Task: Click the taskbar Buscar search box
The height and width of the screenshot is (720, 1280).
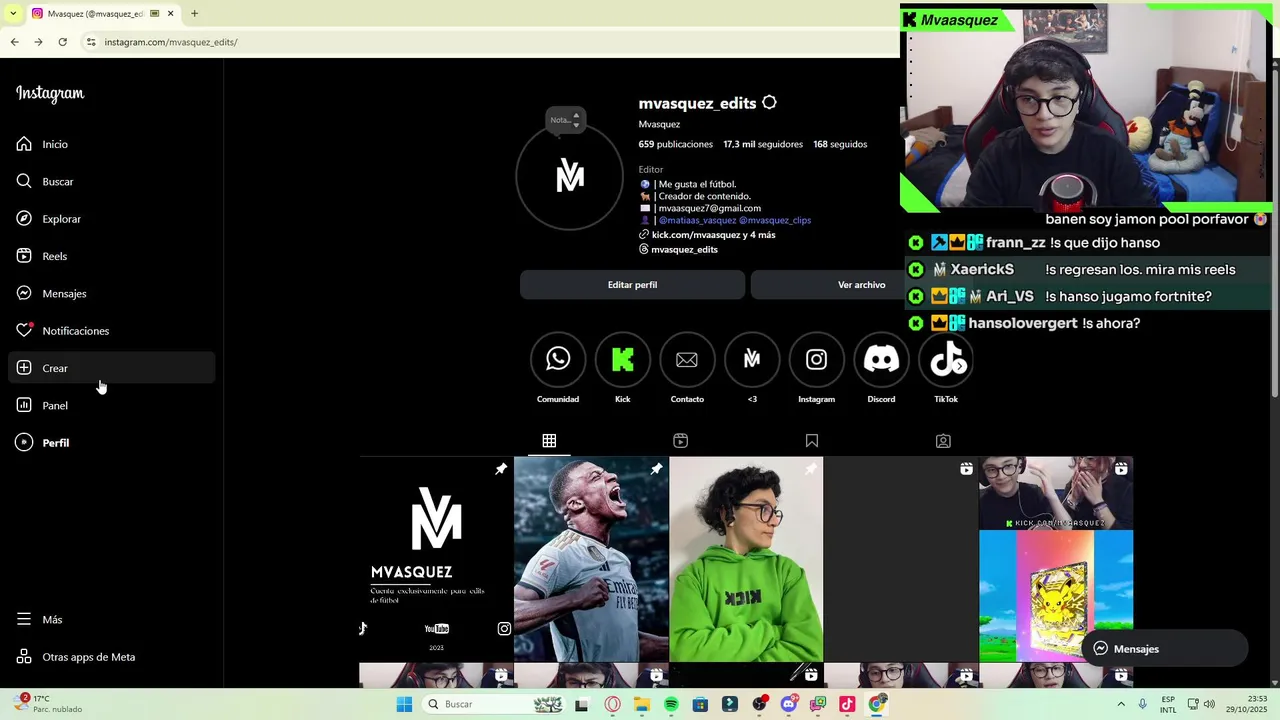Action: point(493,704)
